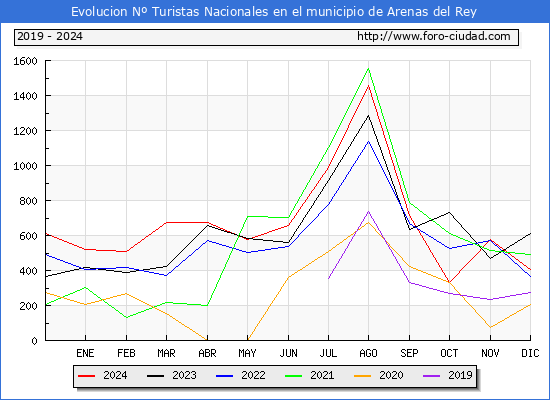Click the black 2023 peak at AGO
550x400 pixels.
368,115
